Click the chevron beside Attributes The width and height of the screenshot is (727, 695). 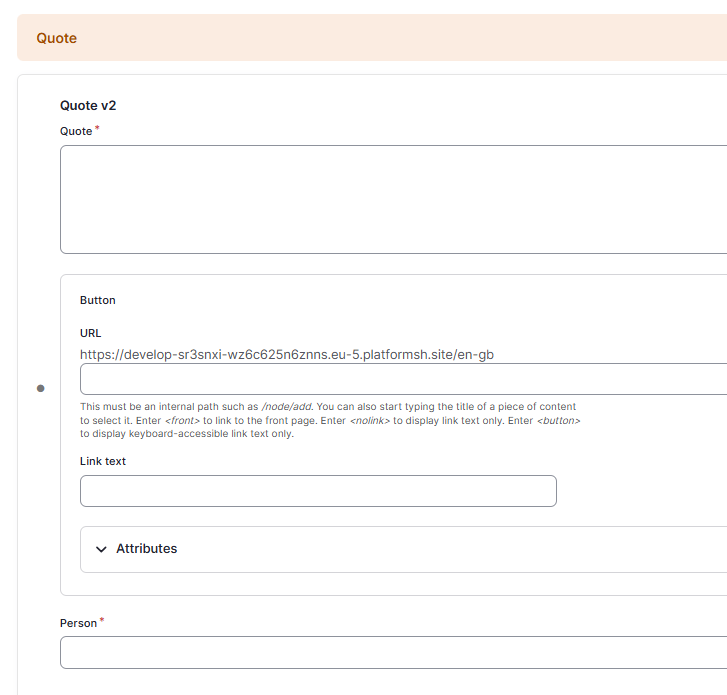101,549
